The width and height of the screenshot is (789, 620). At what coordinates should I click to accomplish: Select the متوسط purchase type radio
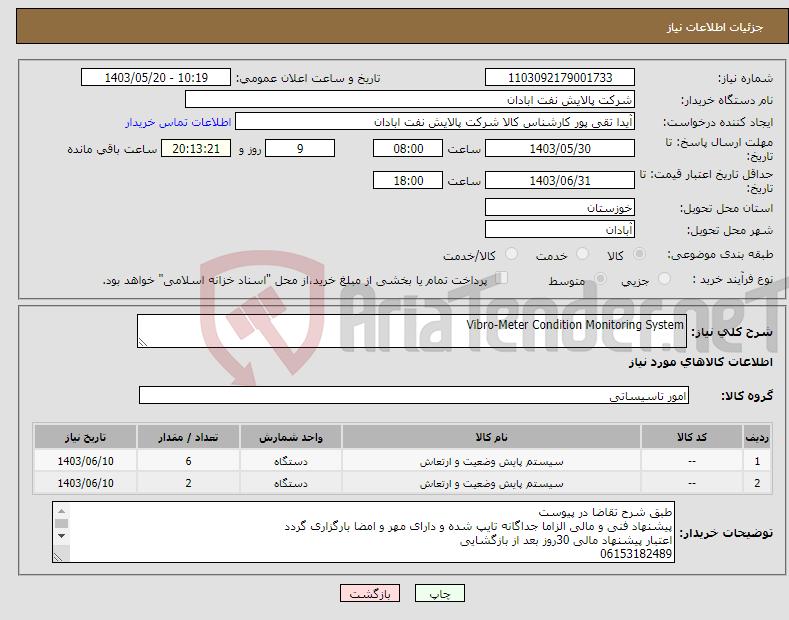coord(600,279)
